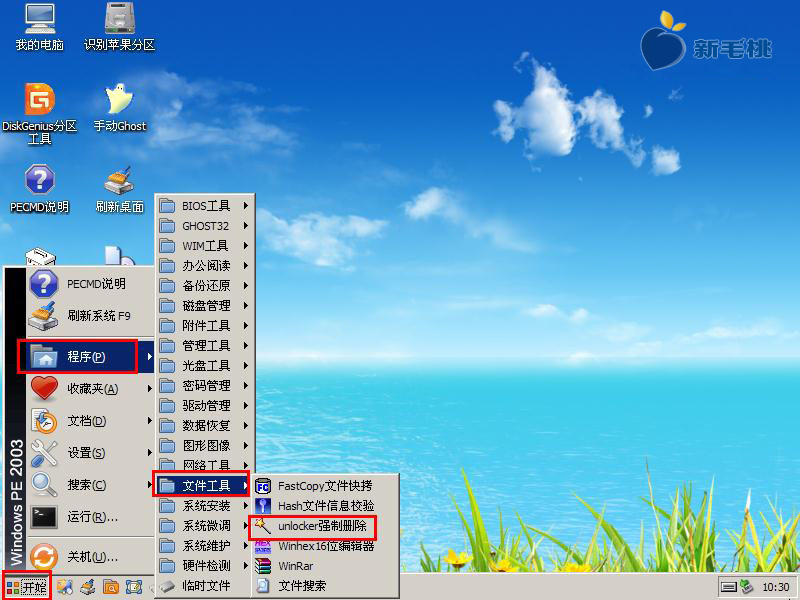800x600 pixels.
Task: Click the folder search quick launch icon
Action: [x=111, y=587]
